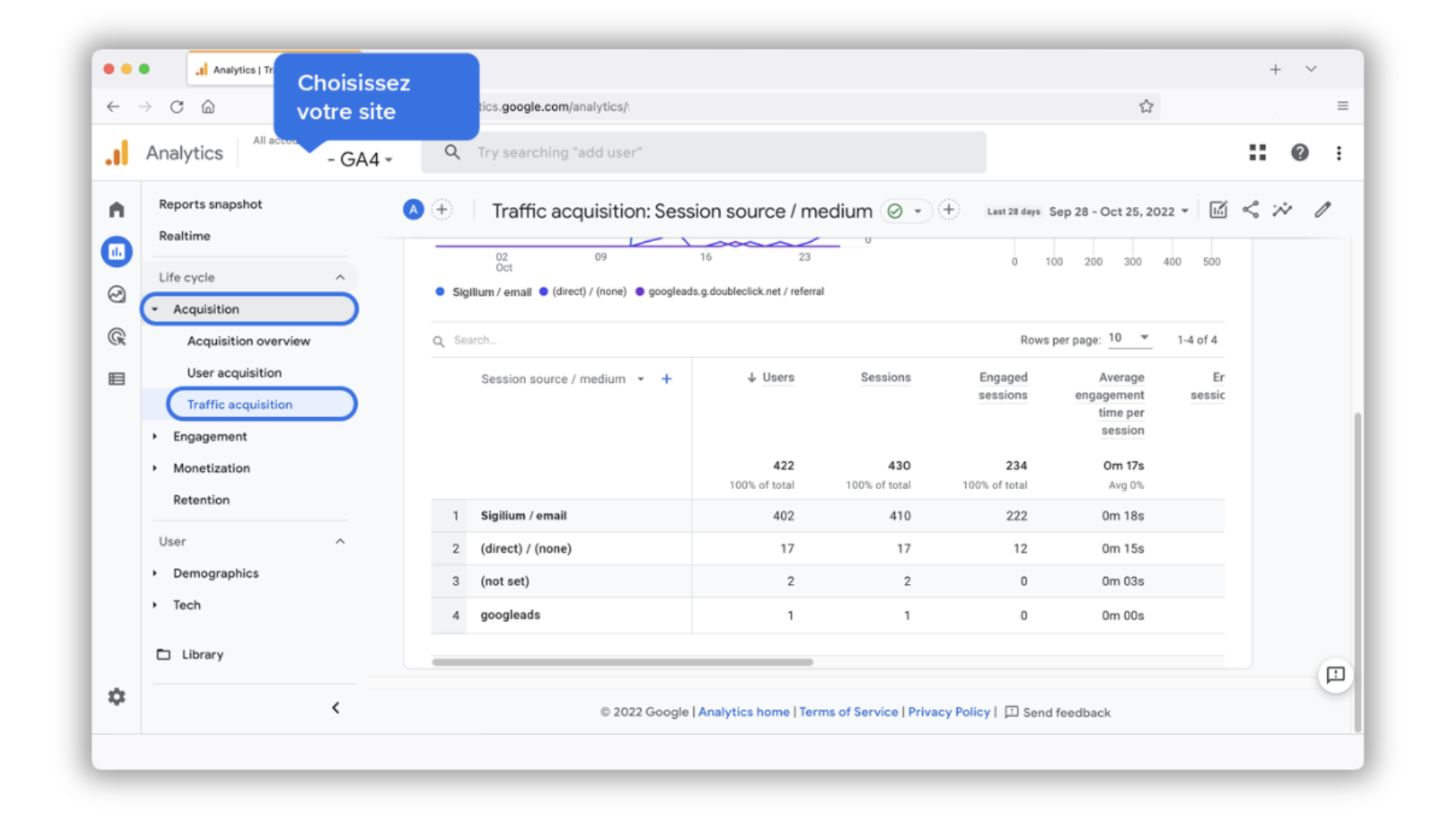1456x819 pixels.
Task: Click the Share this report icon
Action: (x=1250, y=210)
